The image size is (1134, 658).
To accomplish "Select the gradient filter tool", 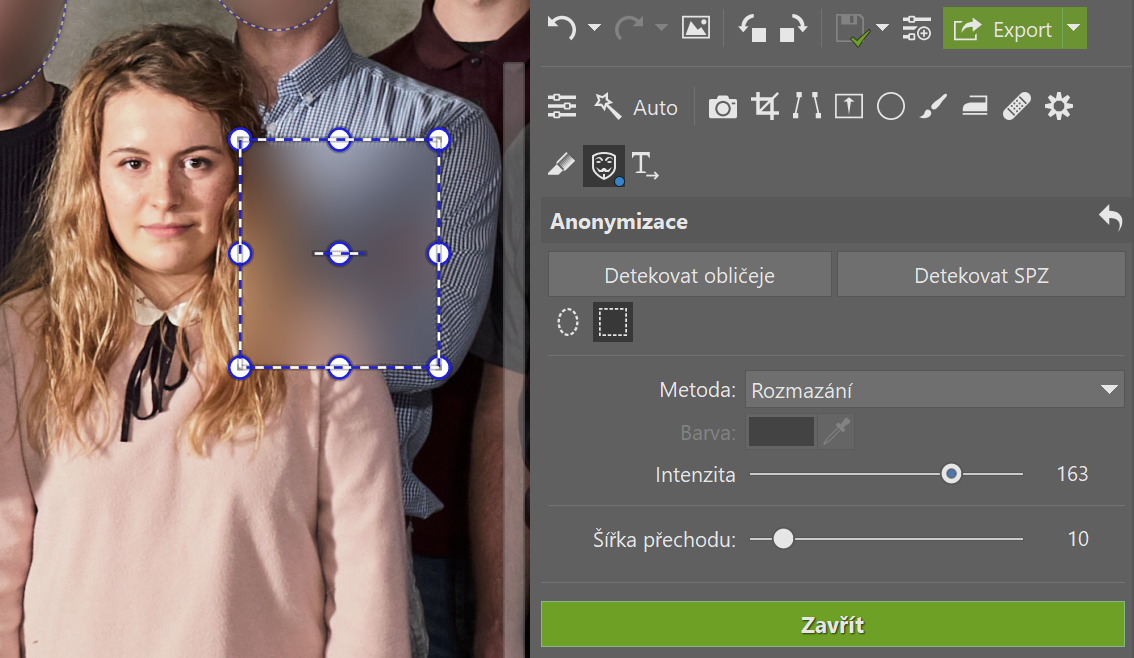I will click(975, 107).
